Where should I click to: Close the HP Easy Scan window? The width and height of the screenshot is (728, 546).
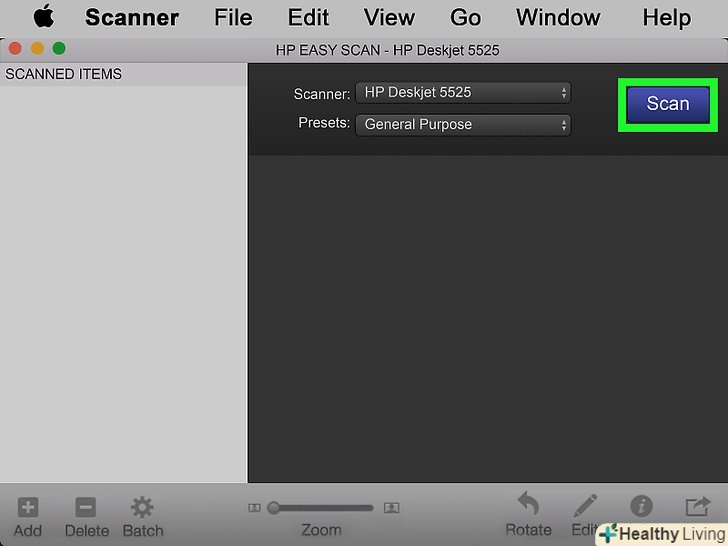coord(15,48)
